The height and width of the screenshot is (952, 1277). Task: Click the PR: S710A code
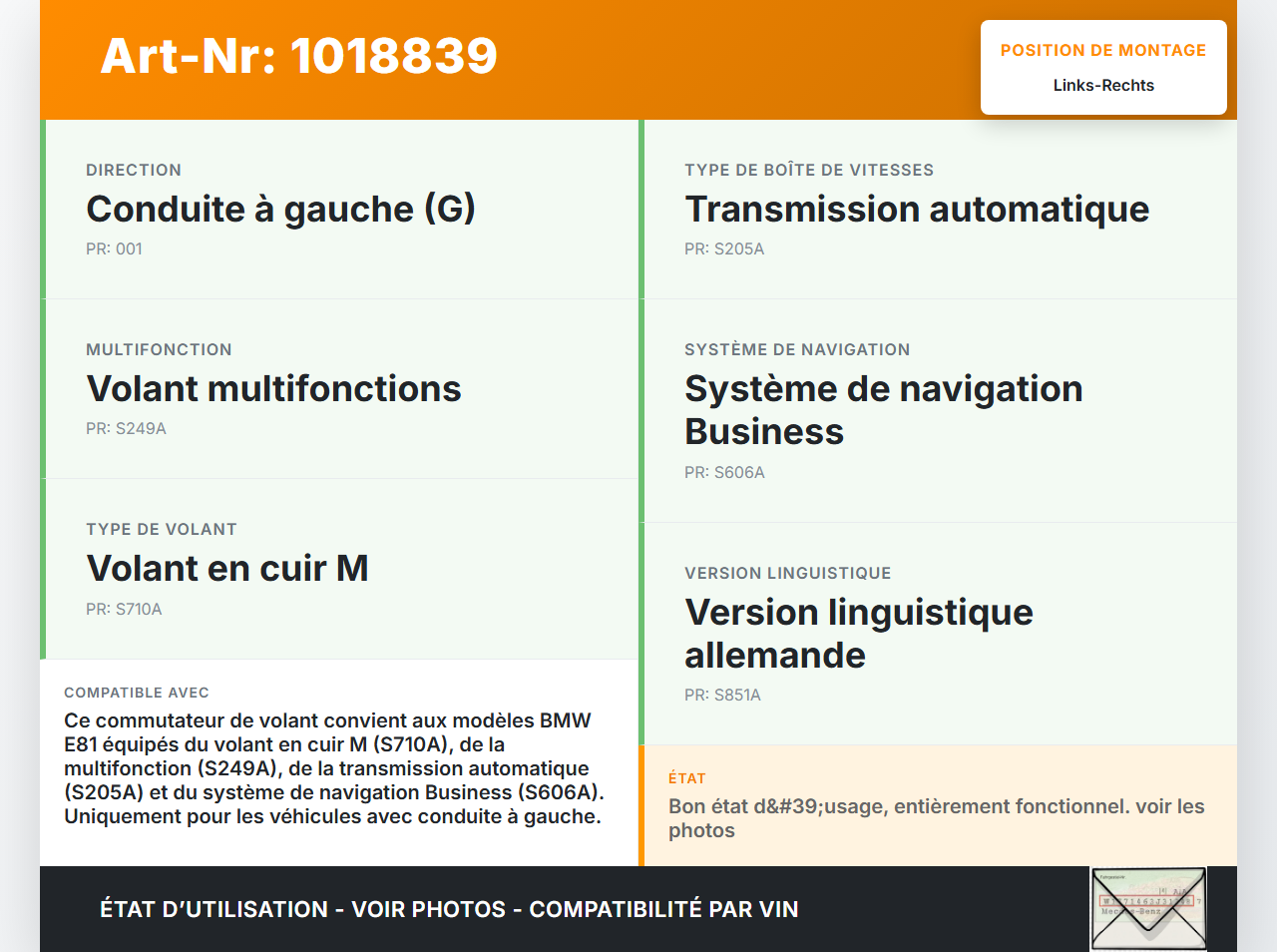[124, 609]
